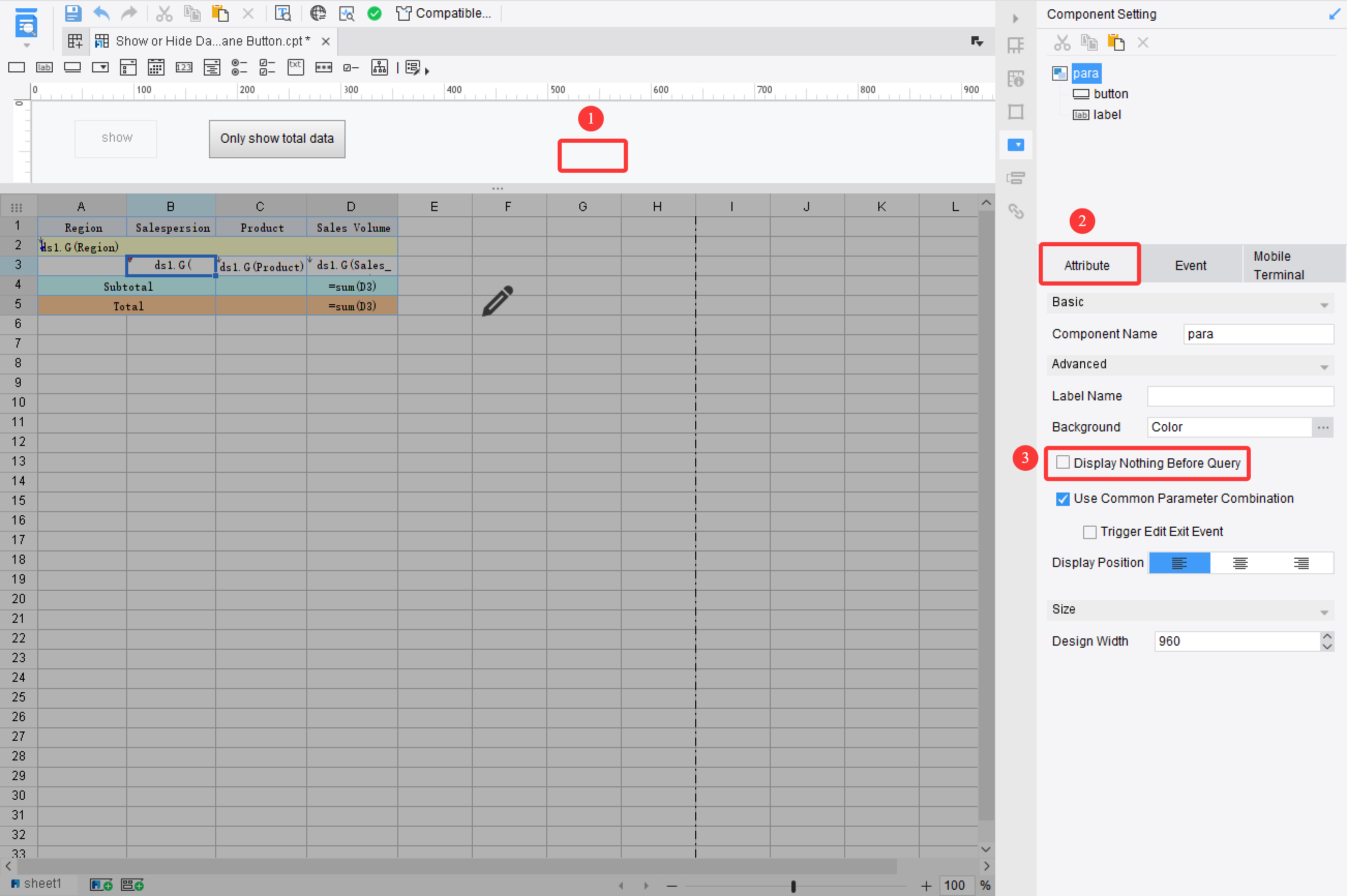Collapse the Advanced settings section

(x=1325, y=366)
